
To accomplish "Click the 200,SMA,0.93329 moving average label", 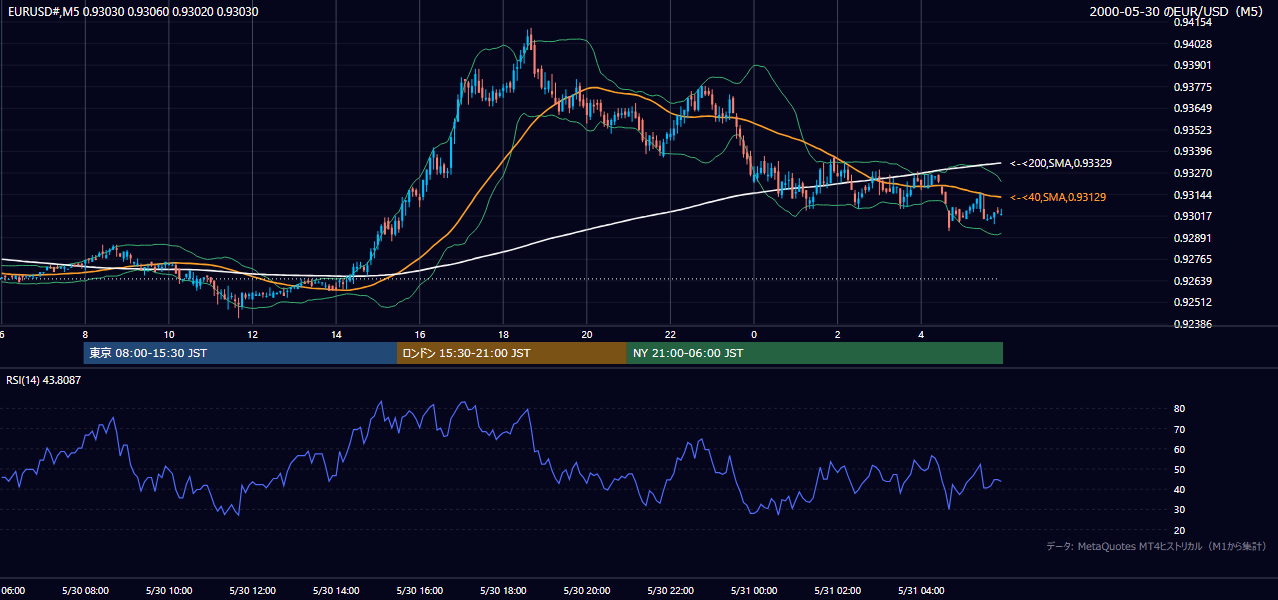I will 1062,163.
